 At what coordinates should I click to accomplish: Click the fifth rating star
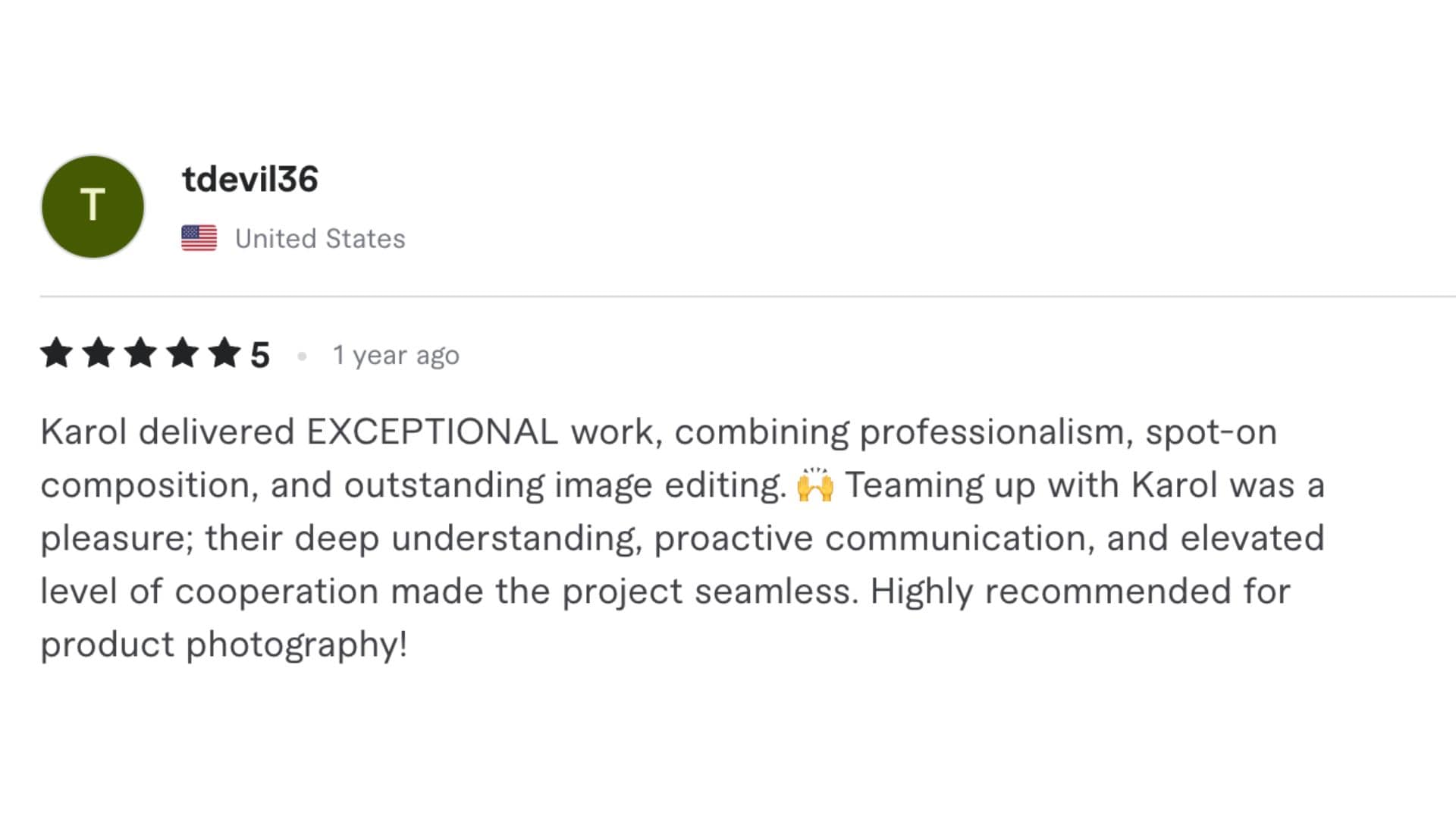225,353
